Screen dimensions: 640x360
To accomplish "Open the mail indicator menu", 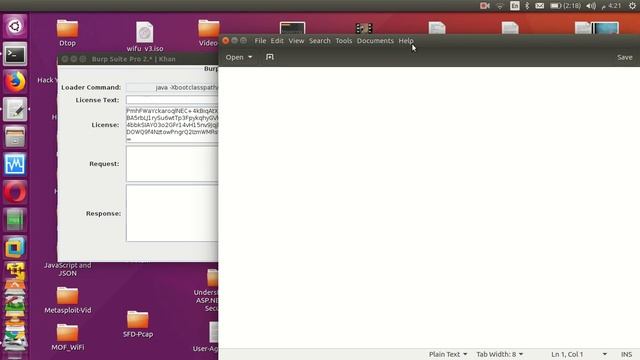I will point(540,6).
